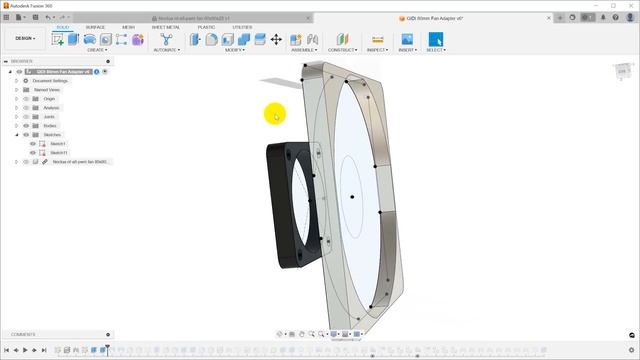Click the Insert image icon
The image size is (640, 360).
point(407,40)
